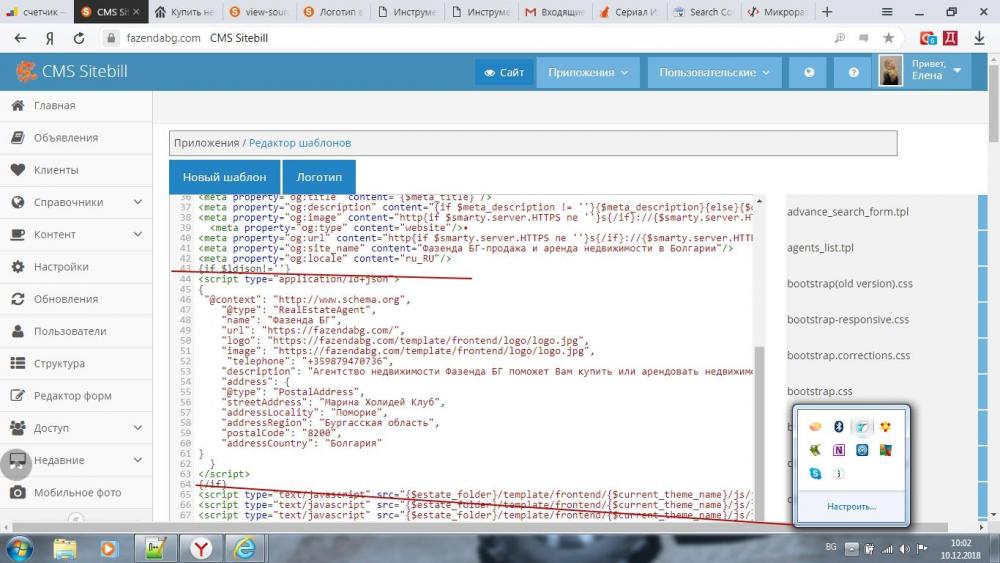Click the Настройки gear icon in sidebar
Image resolution: width=1000 pixels, height=563 pixels.
(x=17, y=267)
